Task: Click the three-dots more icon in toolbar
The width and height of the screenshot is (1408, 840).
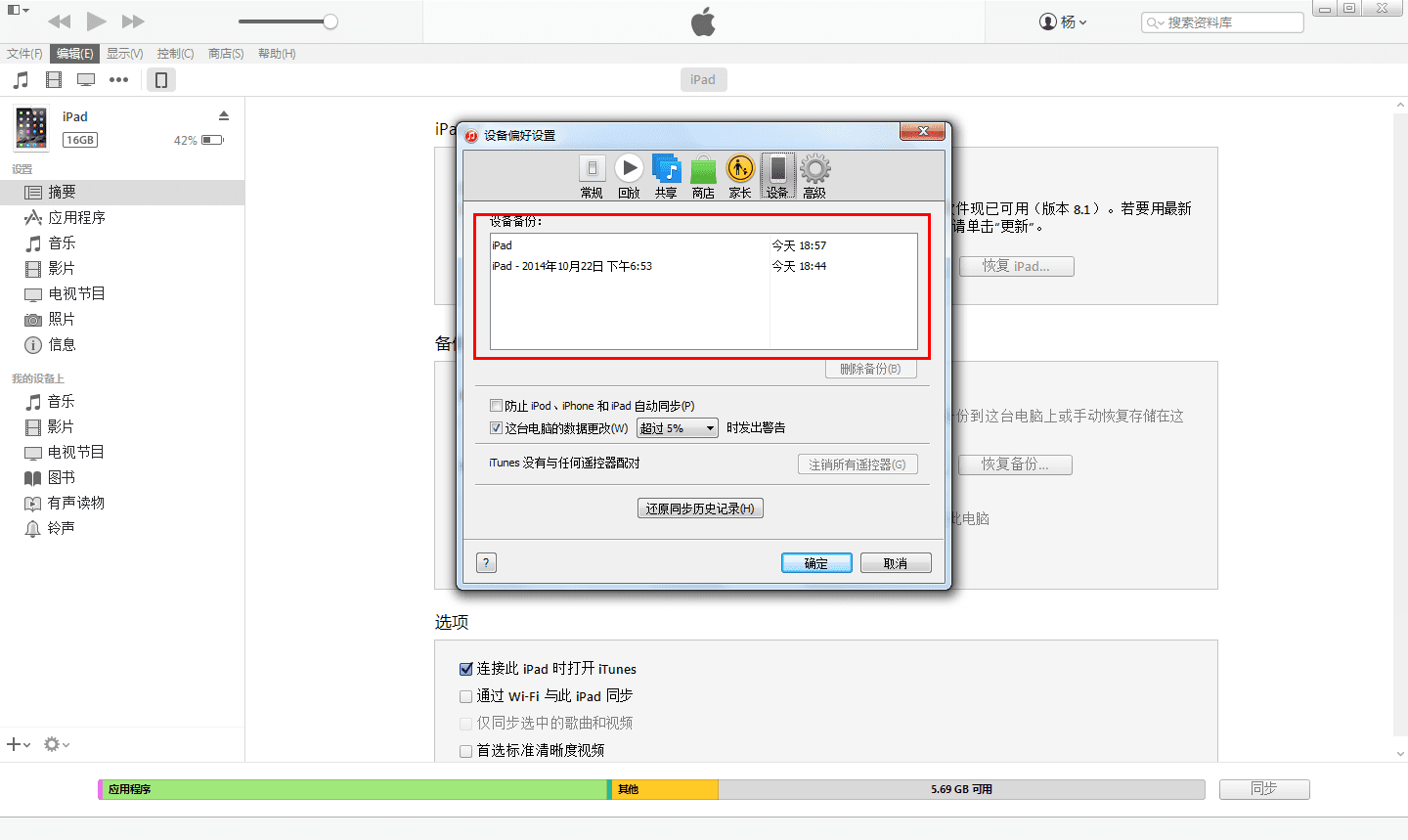Action: pyautogui.click(x=119, y=80)
